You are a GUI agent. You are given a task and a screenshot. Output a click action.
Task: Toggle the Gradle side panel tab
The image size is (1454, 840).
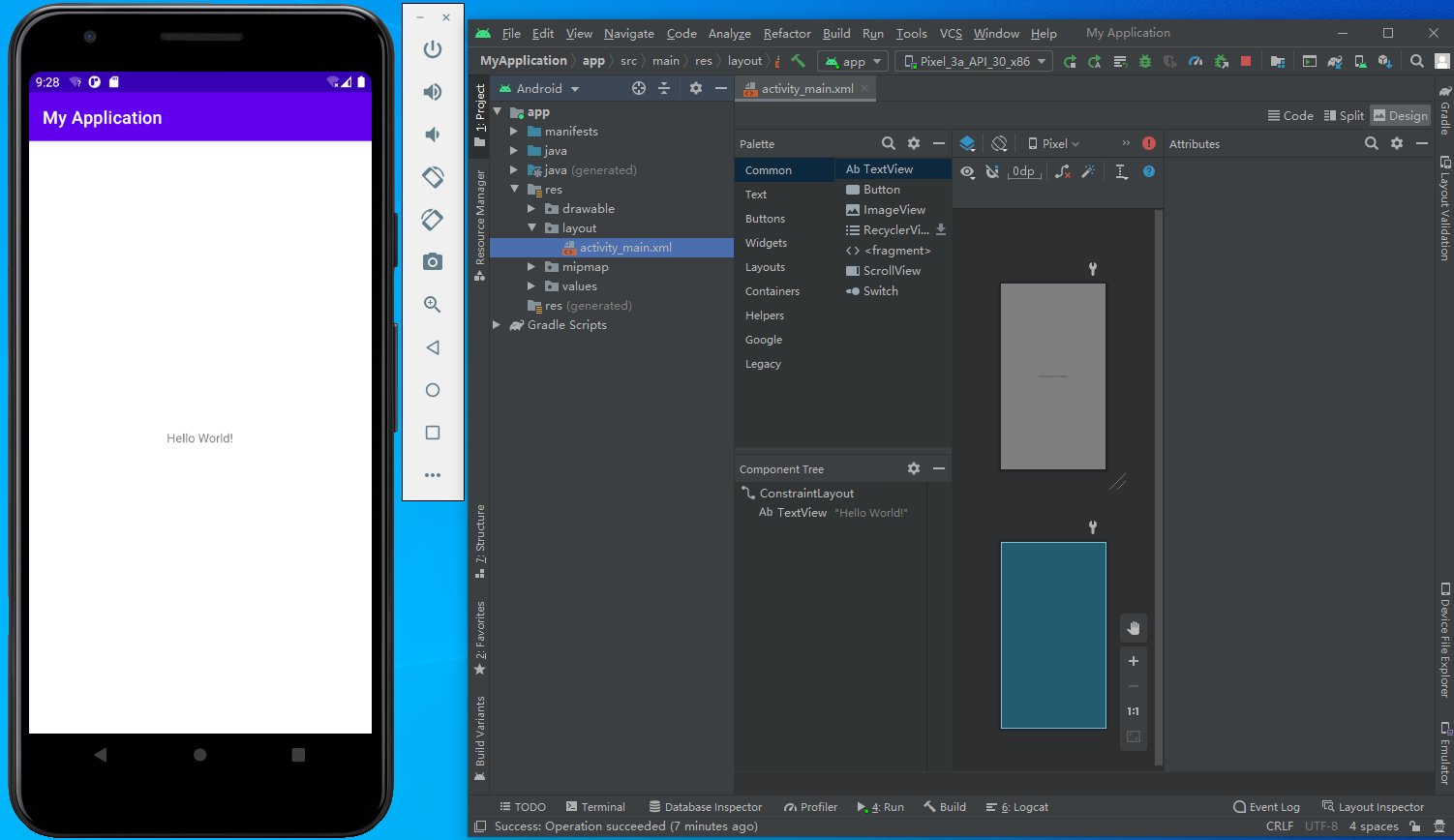[x=1444, y=111]
